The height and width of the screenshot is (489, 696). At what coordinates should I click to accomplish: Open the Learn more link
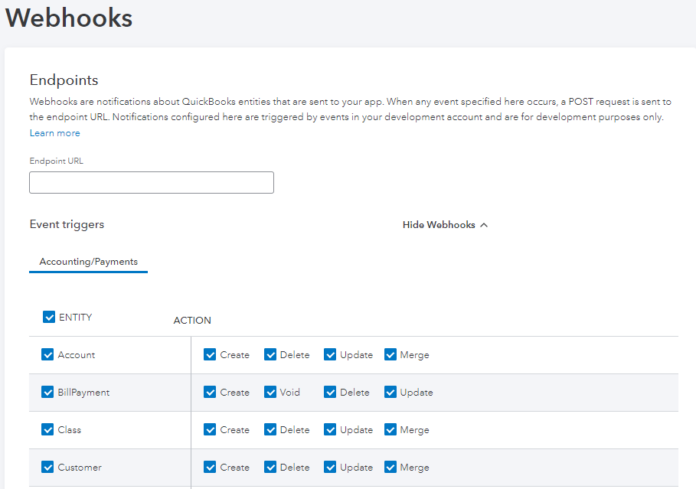click(55, 133)
